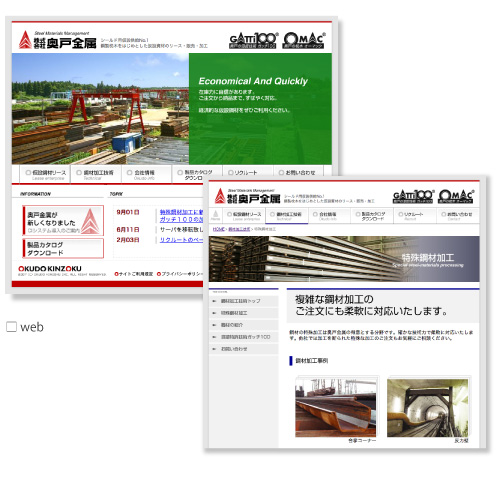Click the INFORMATION section label

tap(35, 194)
